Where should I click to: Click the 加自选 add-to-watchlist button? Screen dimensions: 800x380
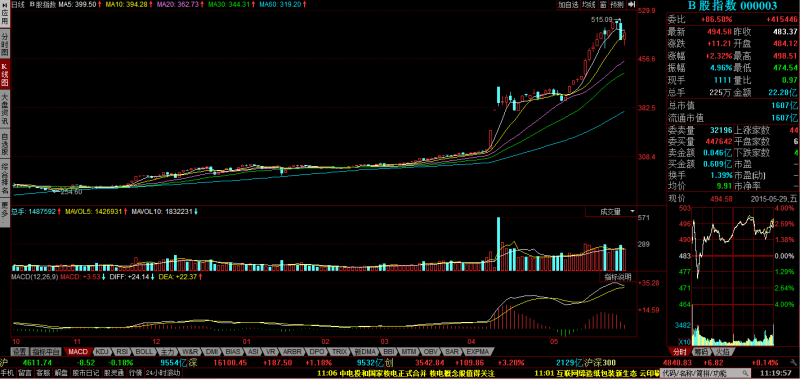[568, 5]
